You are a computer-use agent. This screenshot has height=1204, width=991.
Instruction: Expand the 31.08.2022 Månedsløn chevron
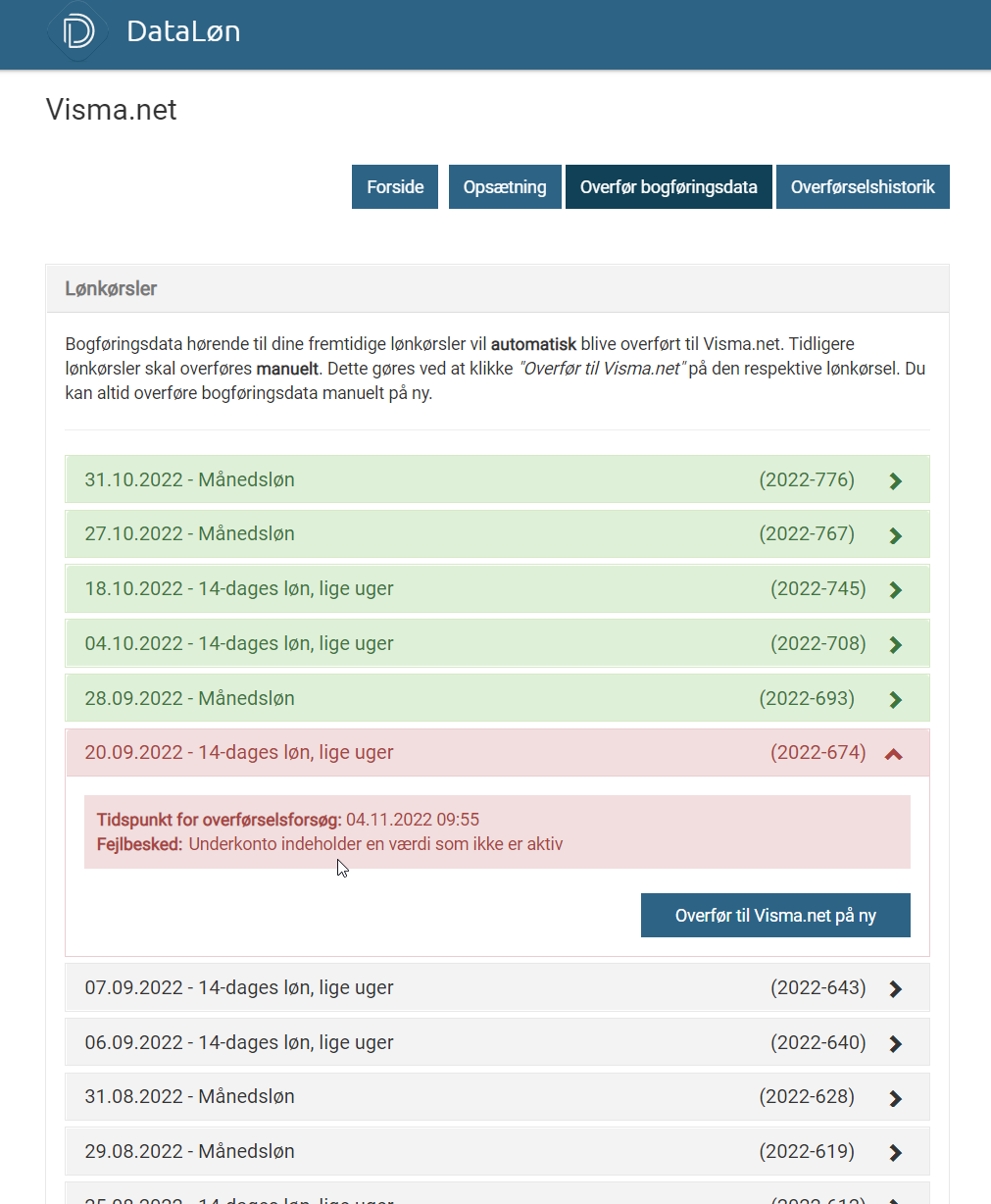[895, 1098]
